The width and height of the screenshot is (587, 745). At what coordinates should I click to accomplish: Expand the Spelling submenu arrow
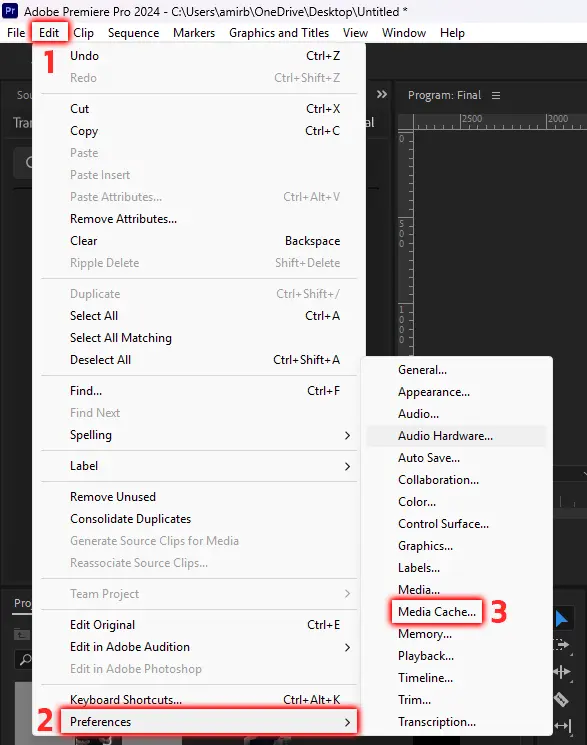[x=347, y=435]
